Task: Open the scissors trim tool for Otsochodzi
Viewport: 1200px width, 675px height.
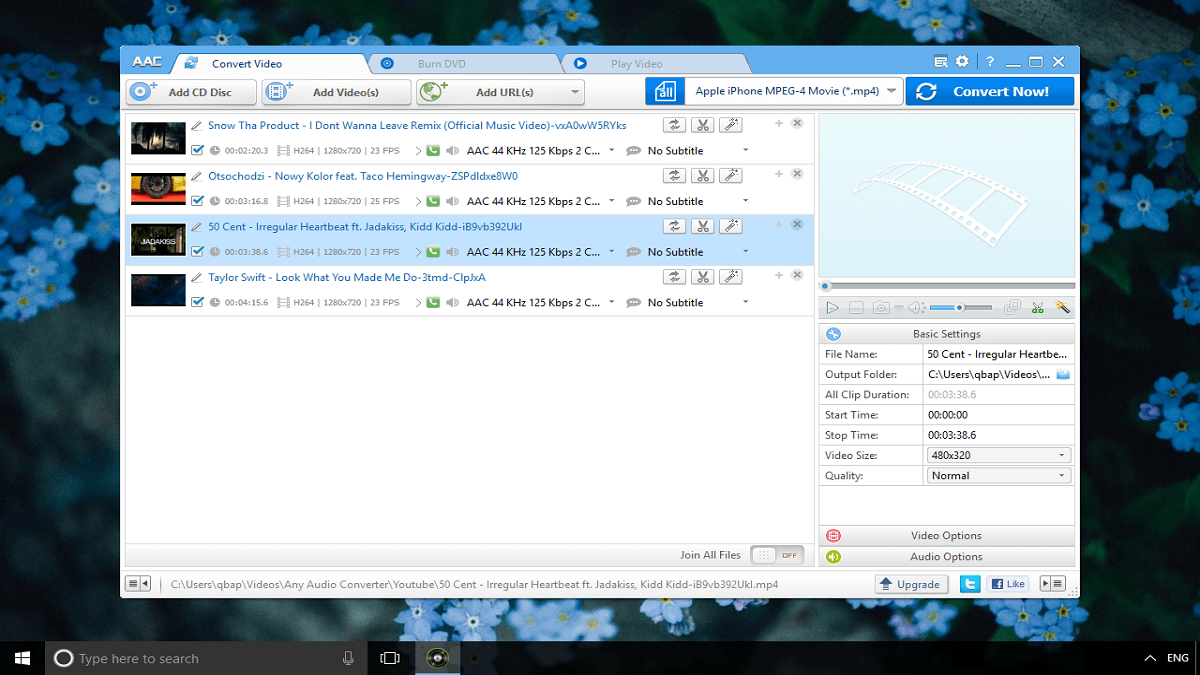Action: coord(703,175)
